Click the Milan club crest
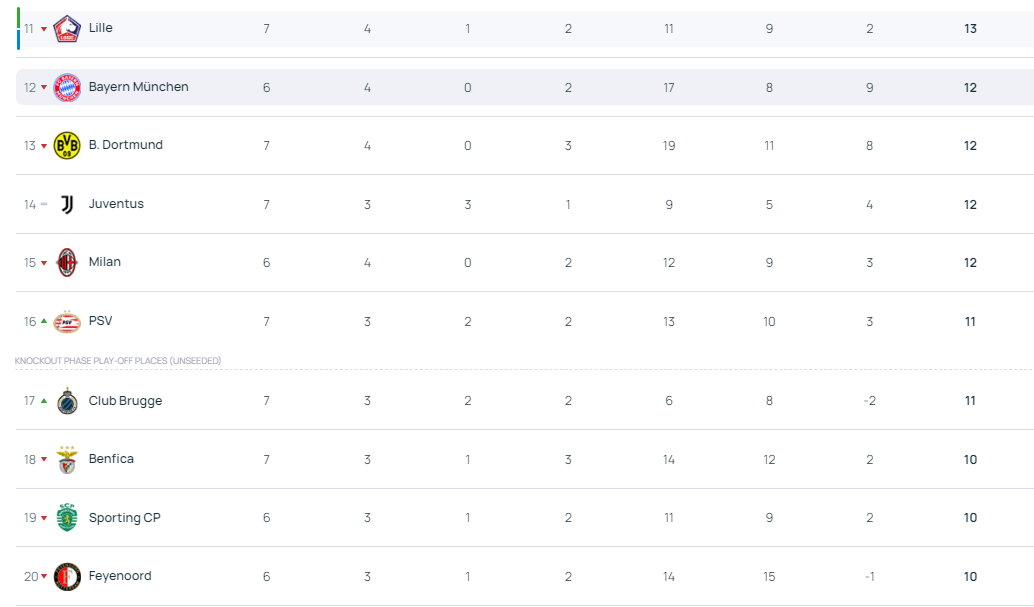This screenshot has width=1034, height=607. tap(67, 262)
